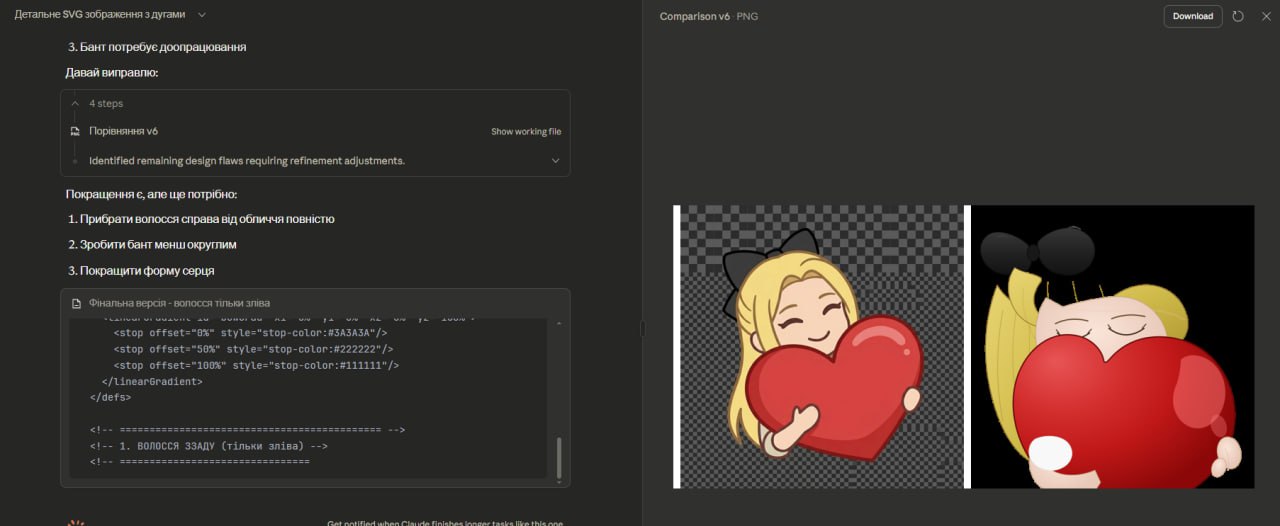Click the right generated SVG render image
Viewport: 1280px width, 526px height.
coord(1112,347)
